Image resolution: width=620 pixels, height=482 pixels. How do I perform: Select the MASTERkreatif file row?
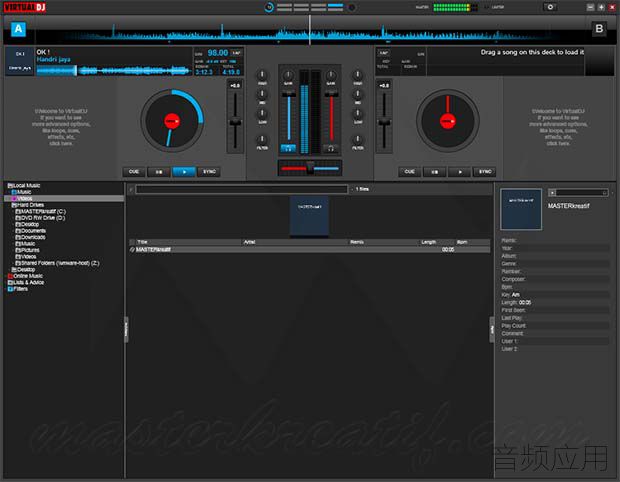coord(310,250)
